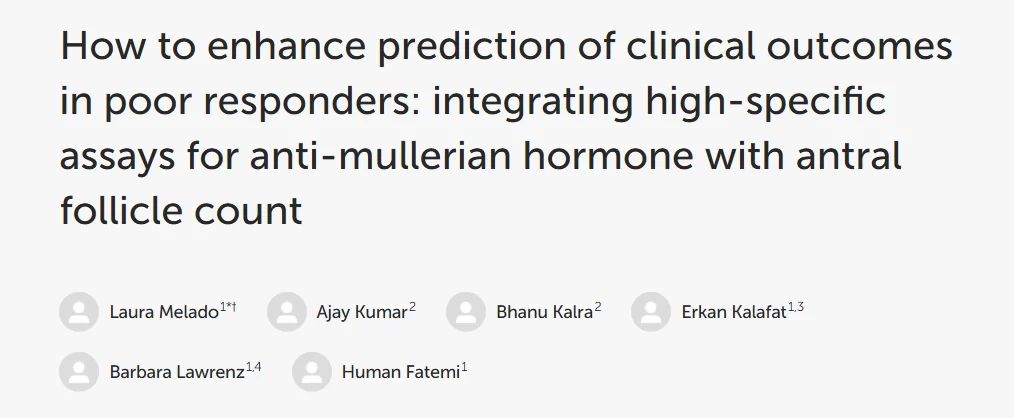
Task: Click Human Fatemi's profile avatar icon
Action: (x=311, y=372)
